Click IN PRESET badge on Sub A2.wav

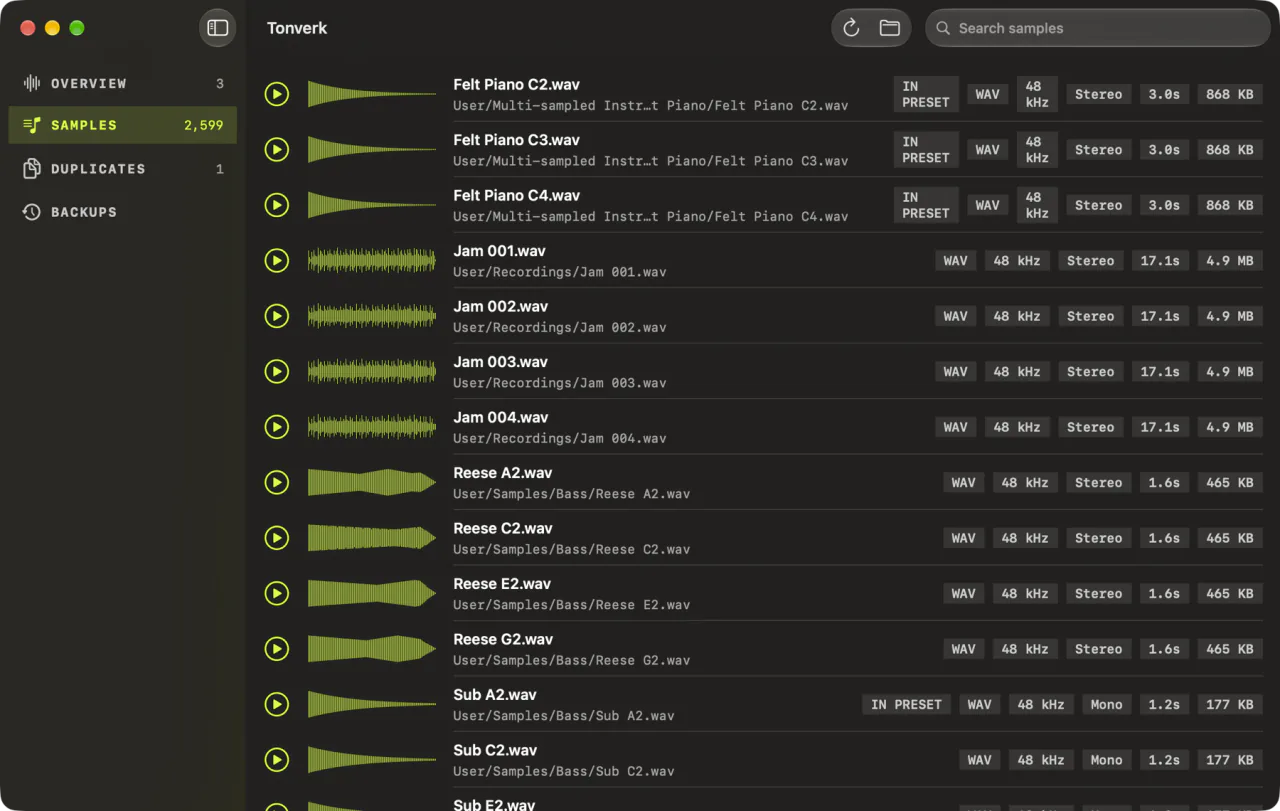tap(906, 705)
